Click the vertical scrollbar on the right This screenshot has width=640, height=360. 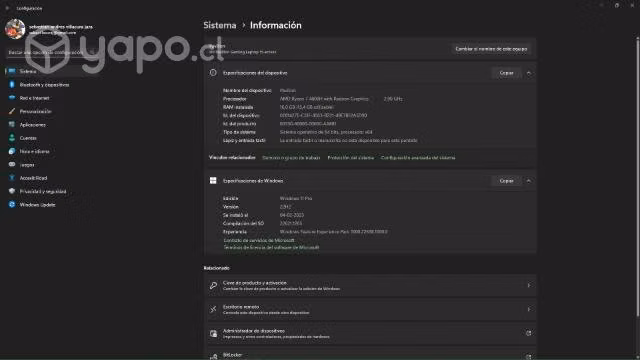[x=637, y=178]
